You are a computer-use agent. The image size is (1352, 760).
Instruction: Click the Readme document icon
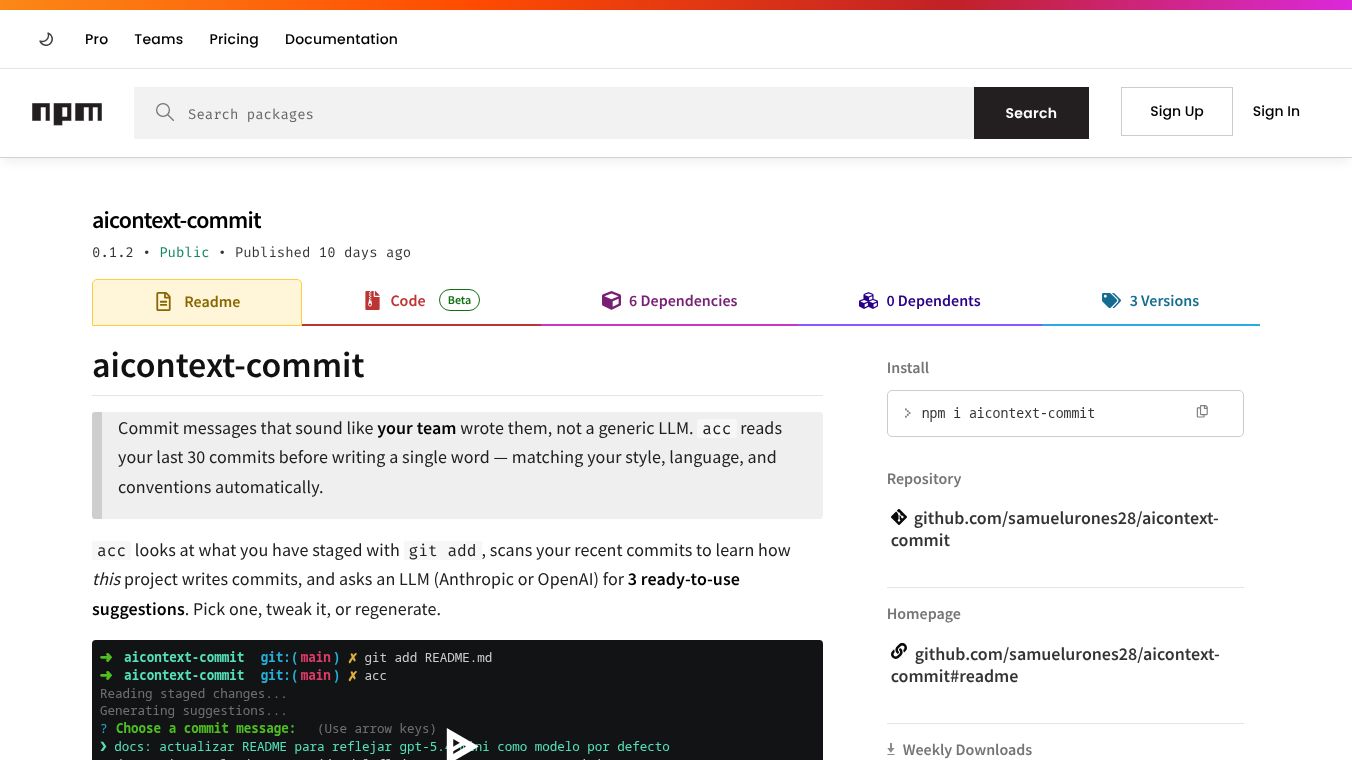point(163,302)
